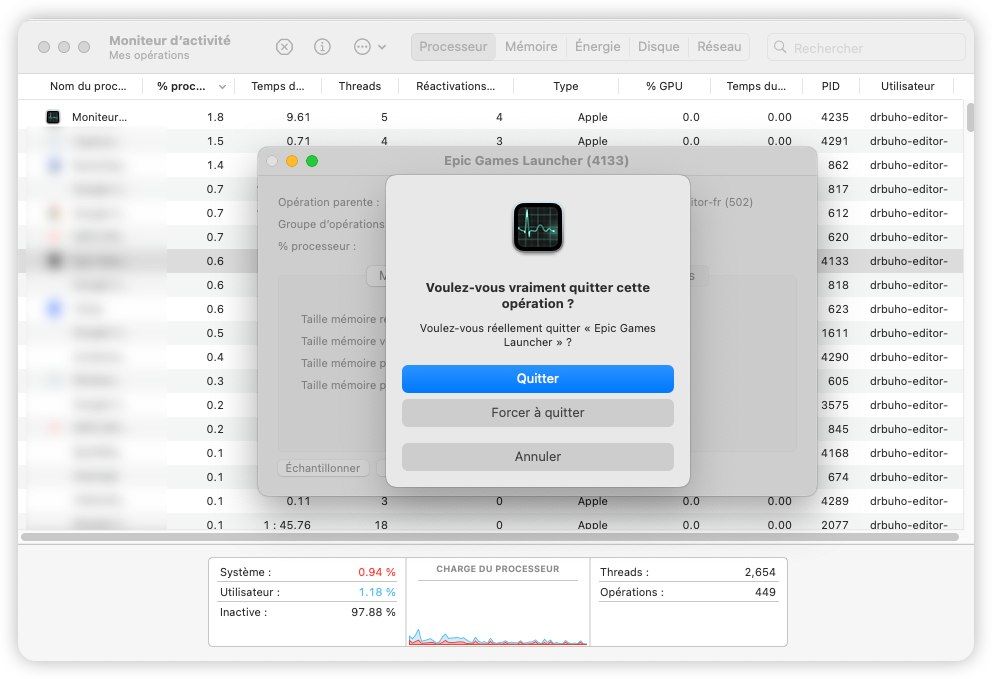The image size is (992, 679).
Task: Sort by the % proc... column header
Action: click(x=189, y=86)
